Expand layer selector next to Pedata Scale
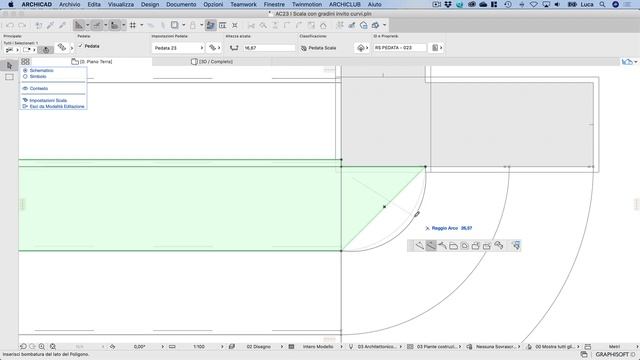 362,48
